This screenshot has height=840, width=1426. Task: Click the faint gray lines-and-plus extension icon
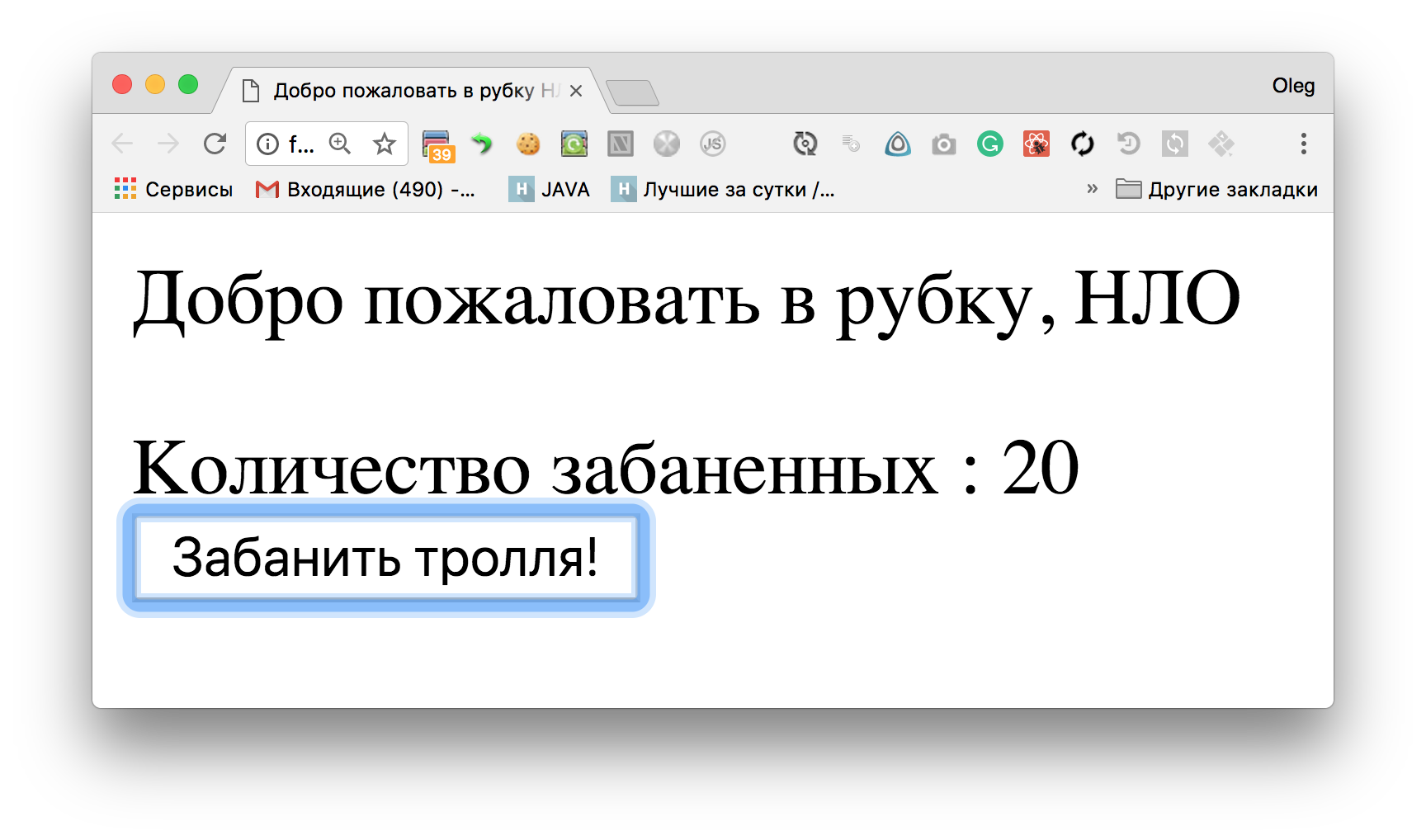click(851, 144)
